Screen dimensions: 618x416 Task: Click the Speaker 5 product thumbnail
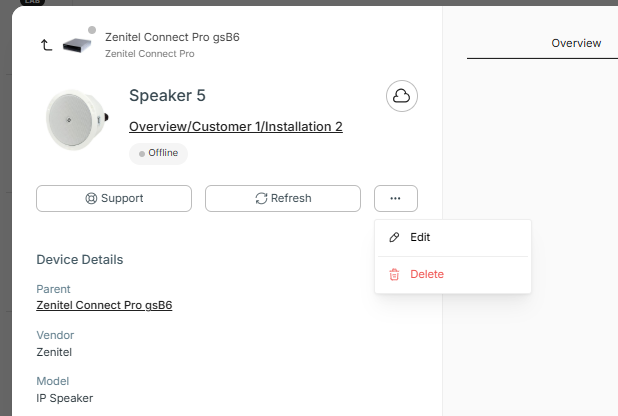pyautogui.click(x=77, y=119)
